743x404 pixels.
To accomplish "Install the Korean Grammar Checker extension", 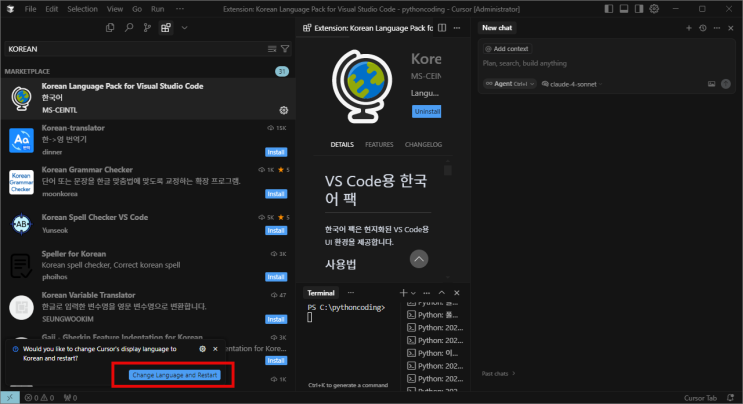I will point(276,194).
